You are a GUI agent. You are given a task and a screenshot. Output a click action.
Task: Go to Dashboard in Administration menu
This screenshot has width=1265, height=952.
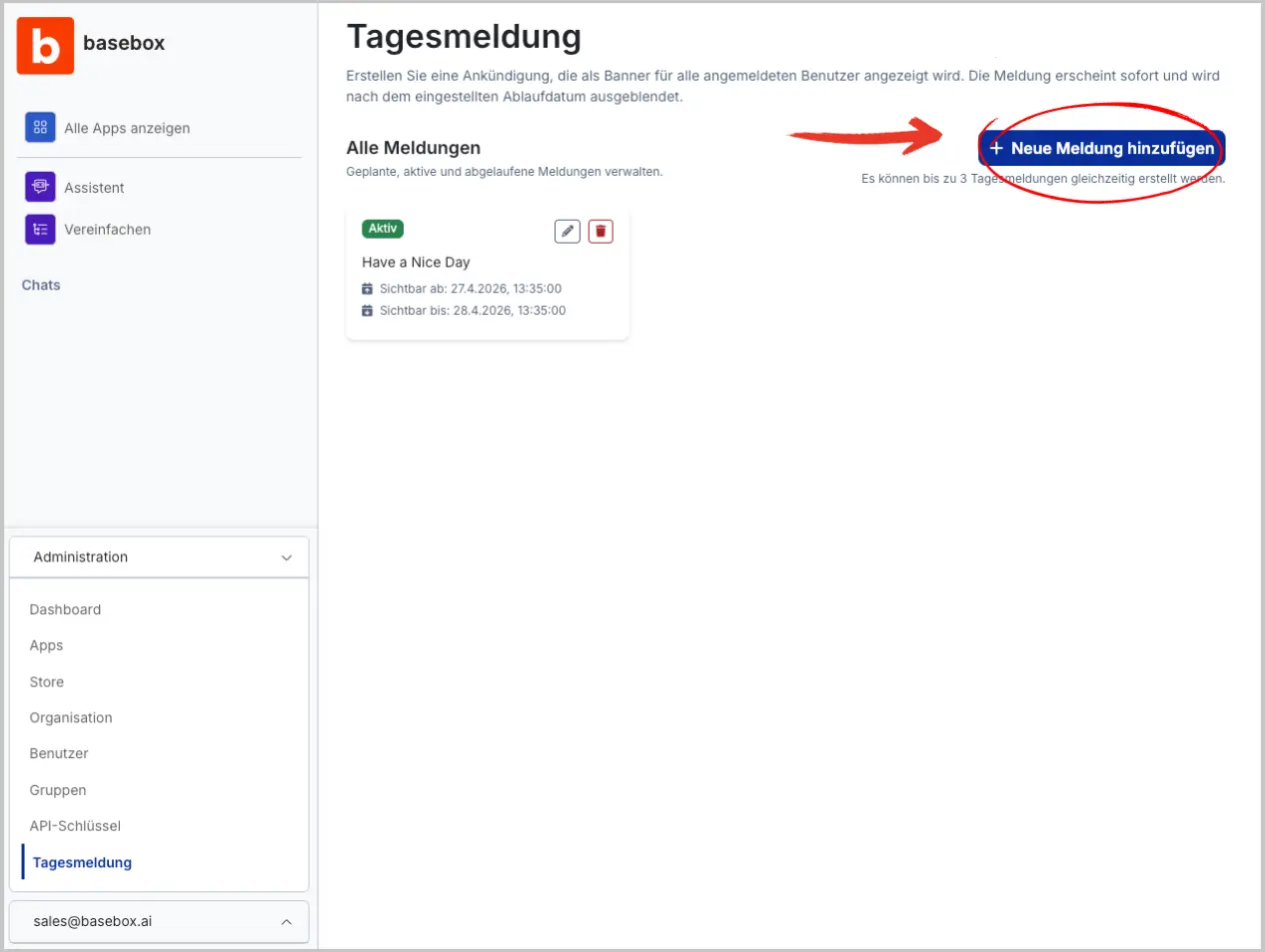[x=65, y=609]
